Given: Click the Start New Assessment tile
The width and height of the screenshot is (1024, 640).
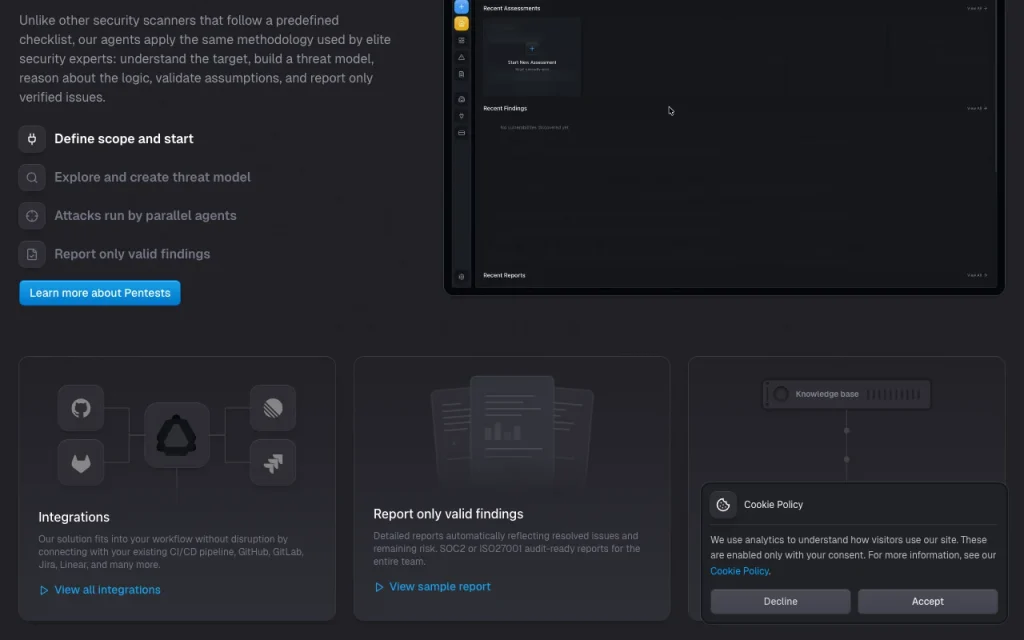Looking at the screenshot, I should coord(532,57).
